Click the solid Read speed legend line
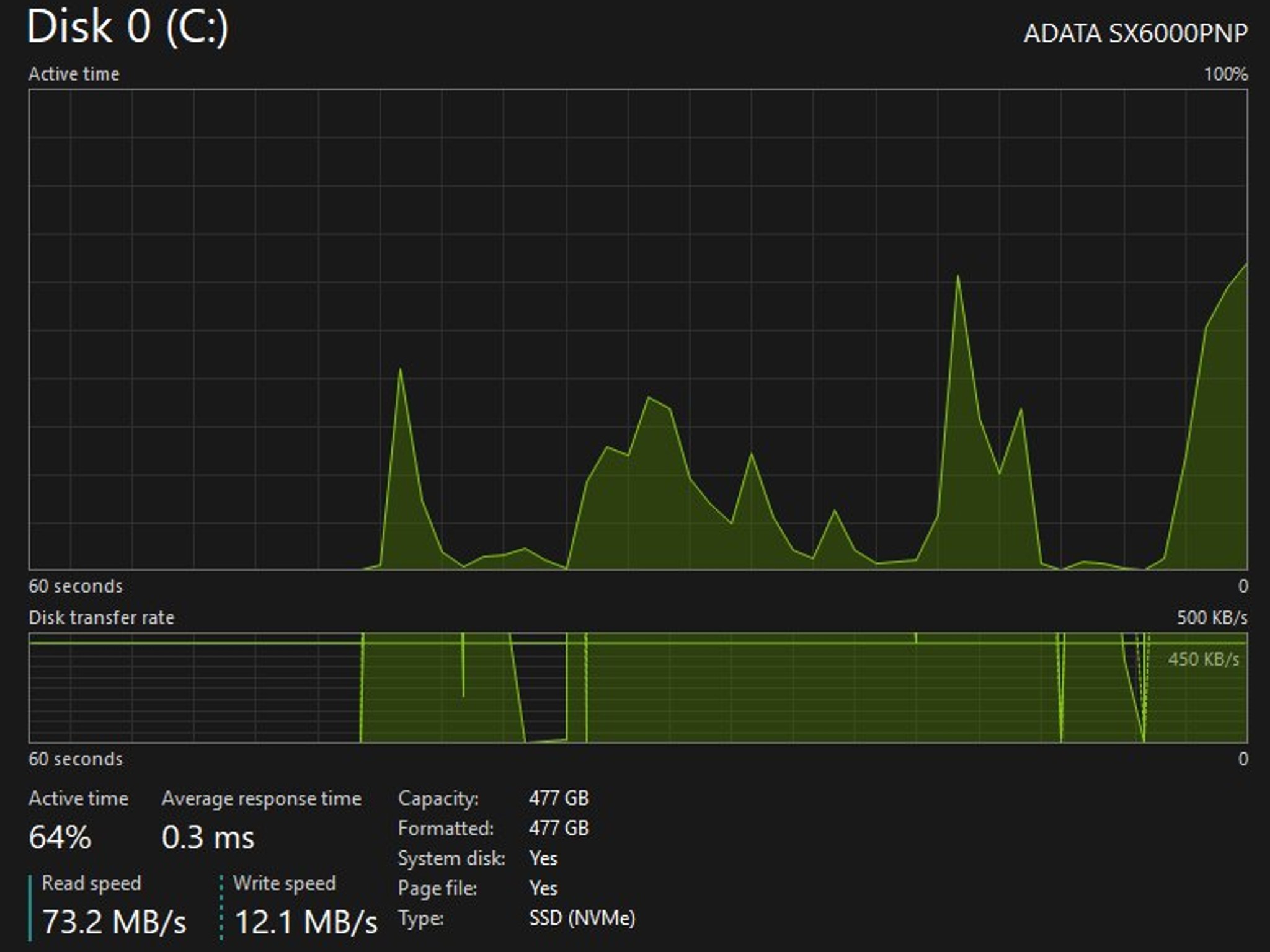This screenshot has height=952, width=1270. (x=30, y=907)
